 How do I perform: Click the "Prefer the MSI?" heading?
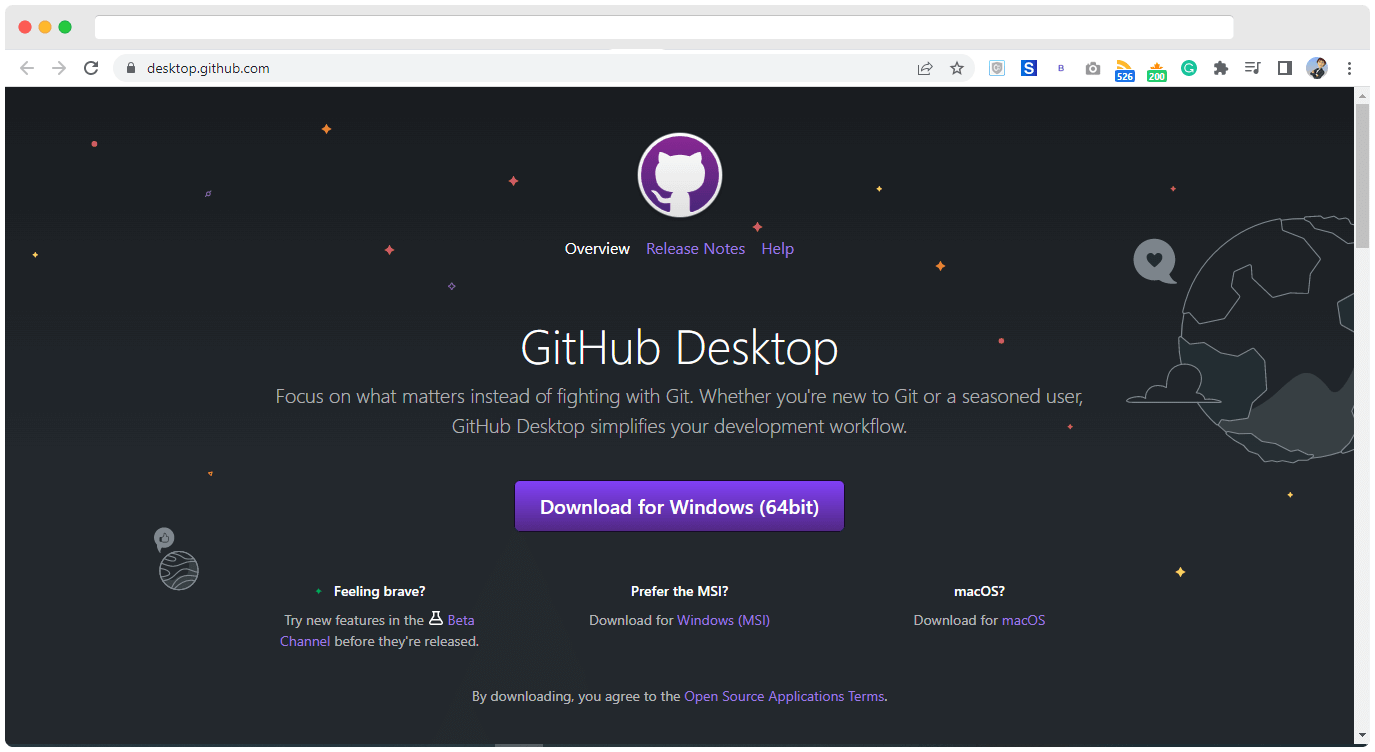pyautogui.click(x=680, y=591)
